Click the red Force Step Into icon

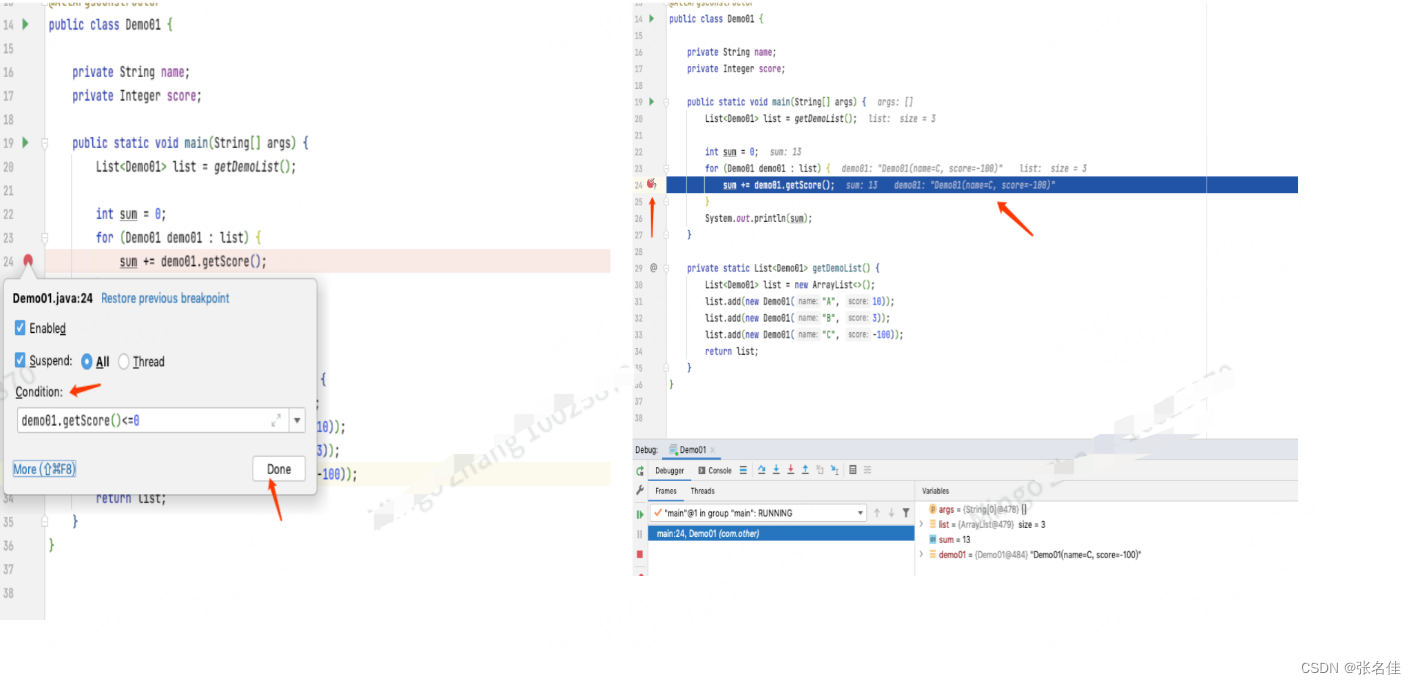coord(791,470)
